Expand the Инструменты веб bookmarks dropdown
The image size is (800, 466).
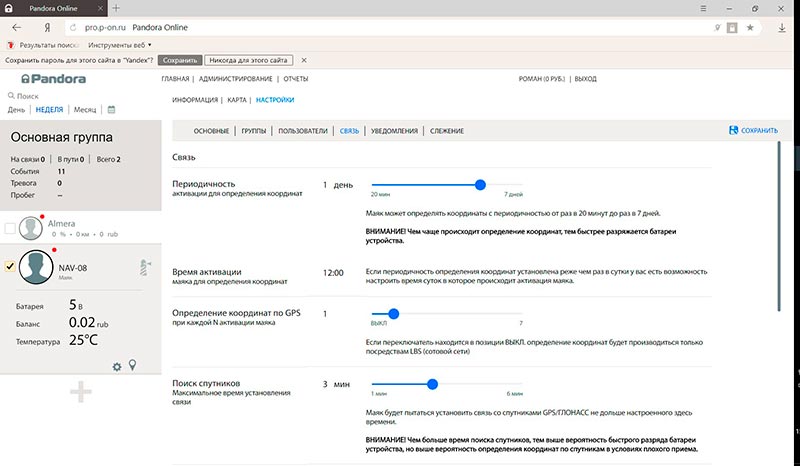150,45
